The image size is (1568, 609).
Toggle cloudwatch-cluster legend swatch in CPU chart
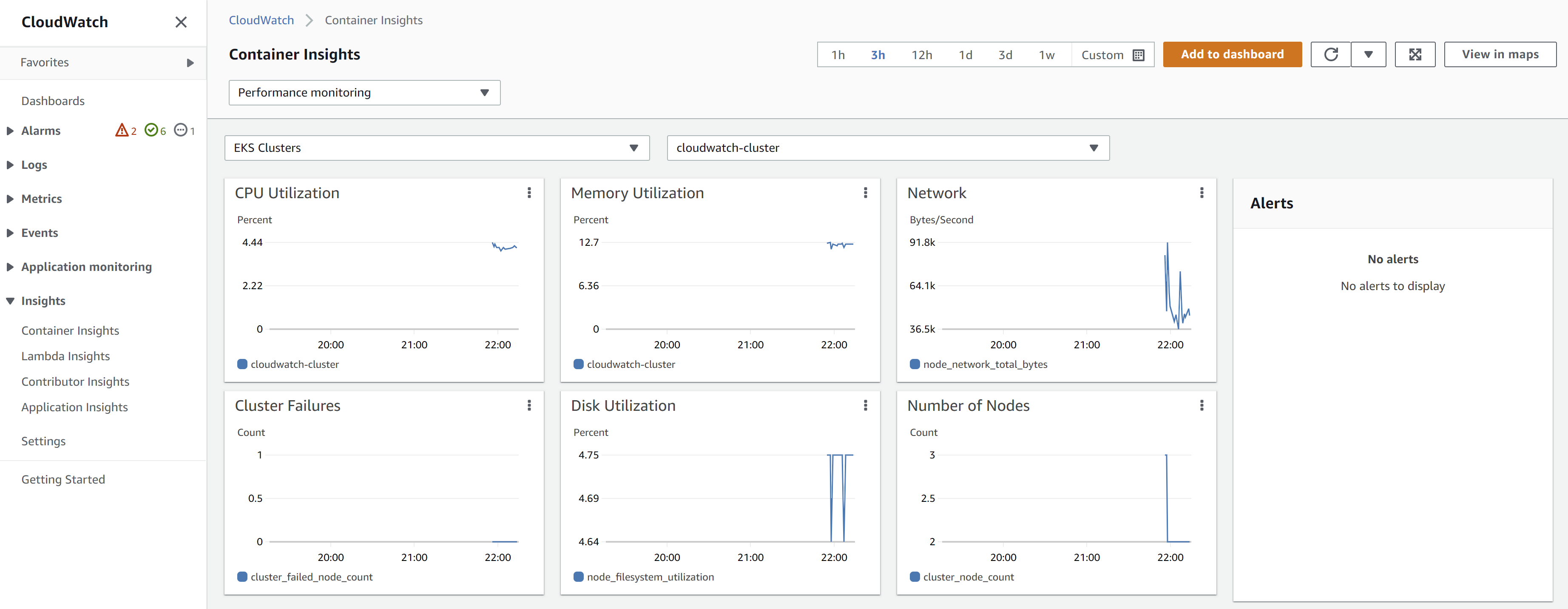click(242, 364)
